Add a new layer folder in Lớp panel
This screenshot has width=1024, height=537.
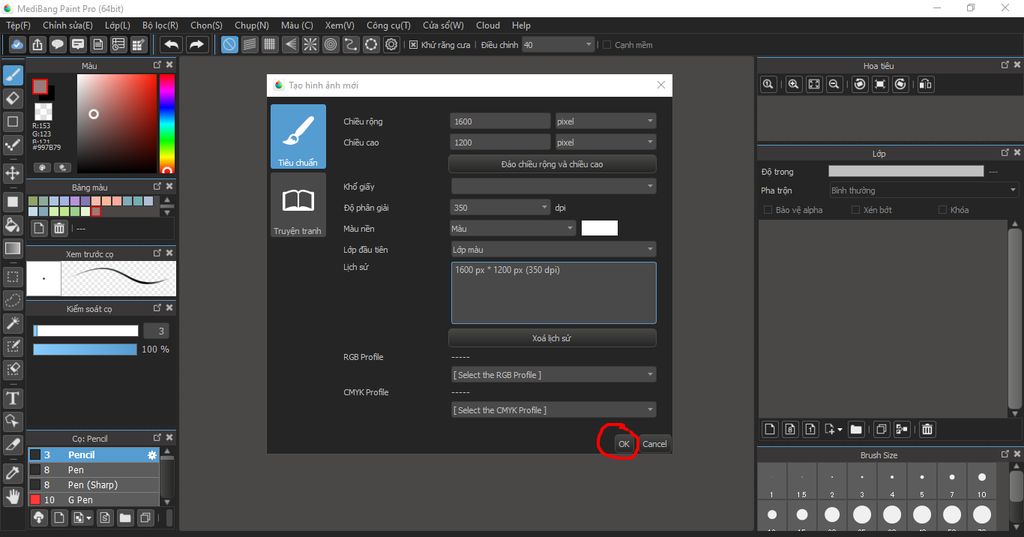[x=856, y=429]
